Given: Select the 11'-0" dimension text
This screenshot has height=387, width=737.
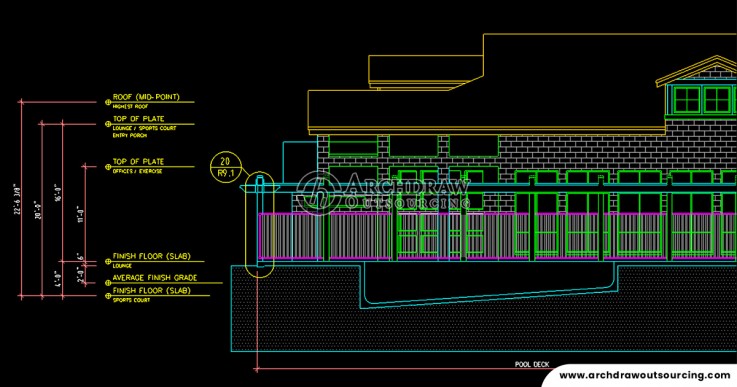Looking at the screenshot, I should (81, 213).
